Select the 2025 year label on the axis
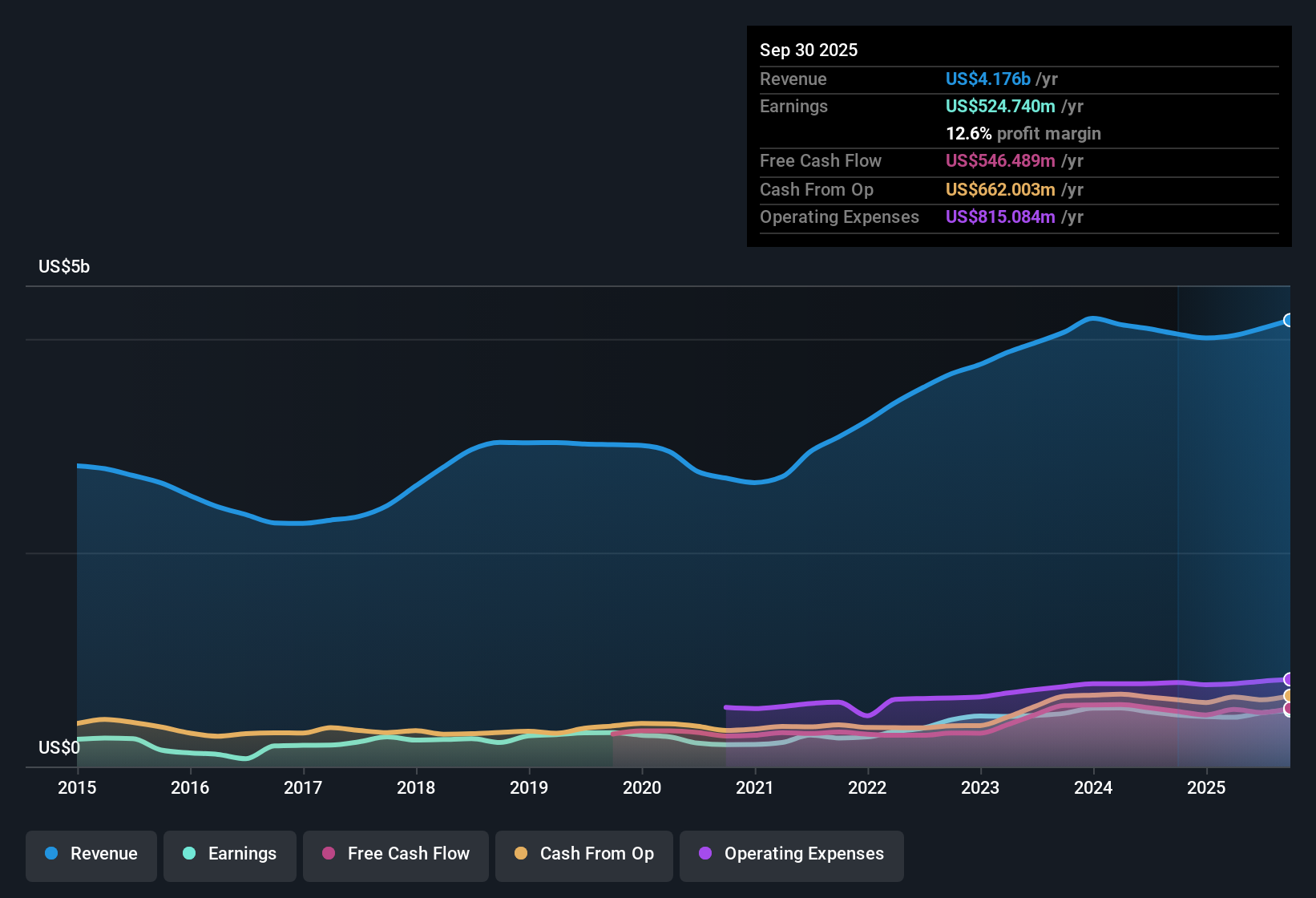Screen dimensions: 1316x898 point(1207,788)
